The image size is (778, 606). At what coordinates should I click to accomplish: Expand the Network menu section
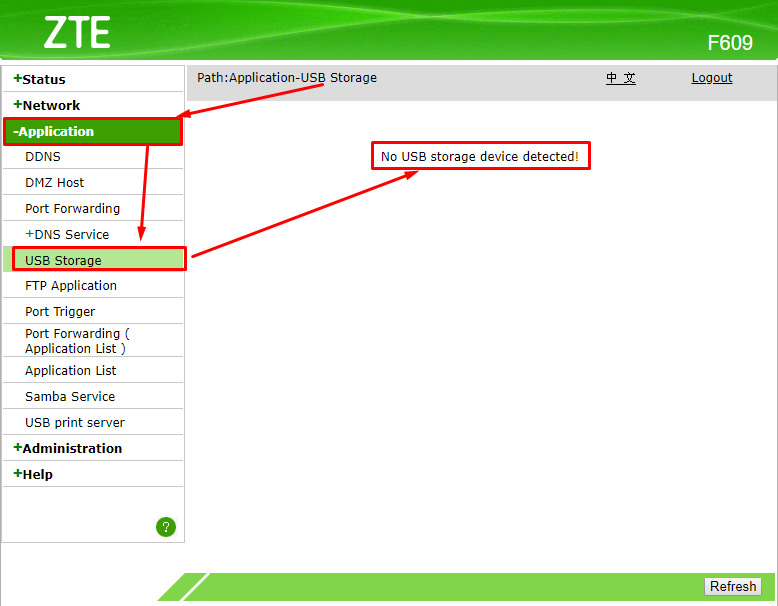(x=47, y=105)
